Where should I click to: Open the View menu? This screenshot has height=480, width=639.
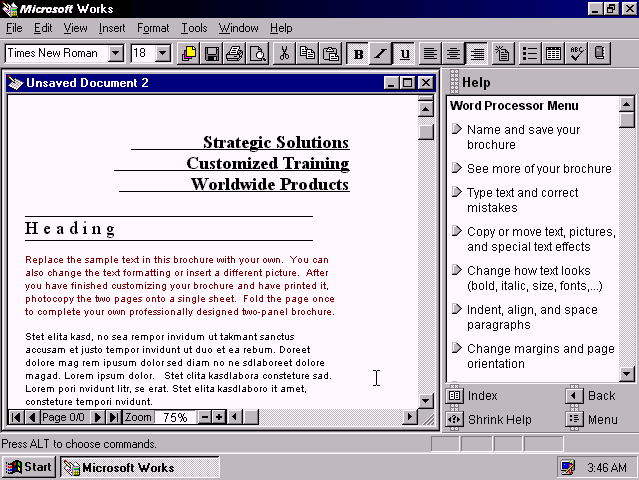75,28
